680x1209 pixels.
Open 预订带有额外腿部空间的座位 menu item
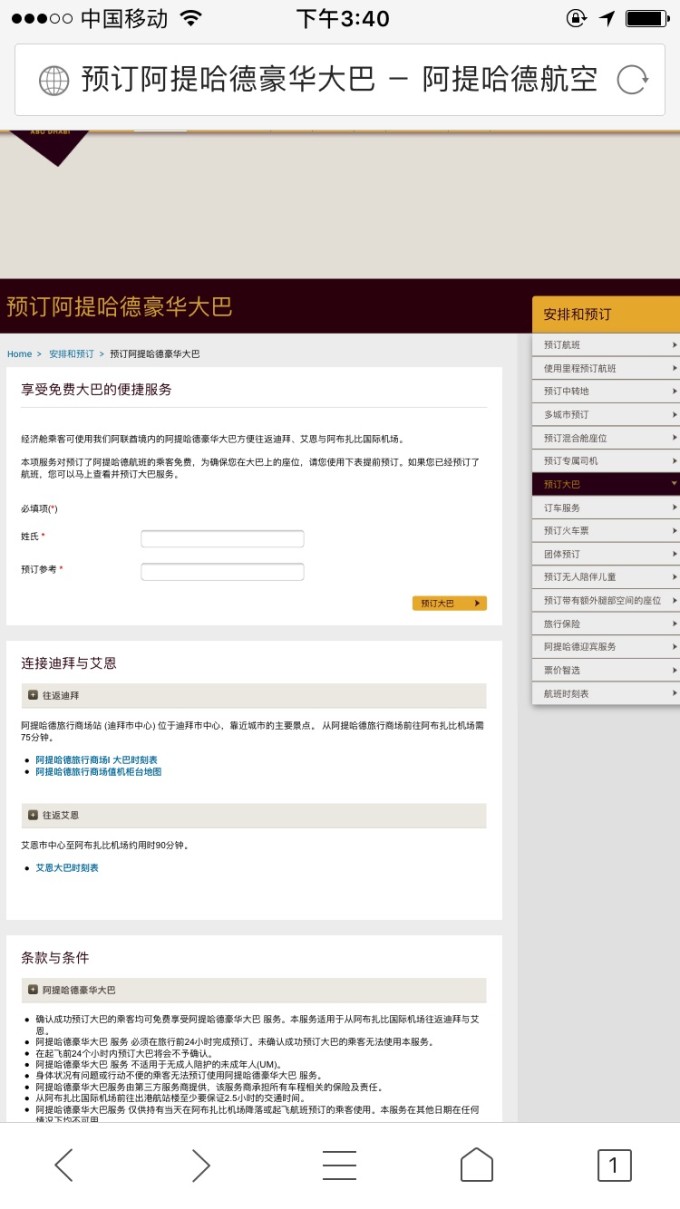606,600
